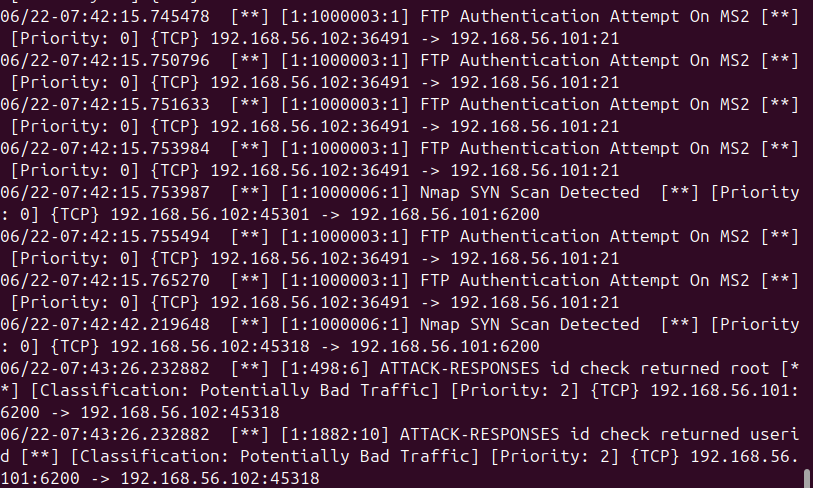Click the timestamp 06/22-07:42:15.745478
Screen dimensions: 813x488
pos(105,17)
